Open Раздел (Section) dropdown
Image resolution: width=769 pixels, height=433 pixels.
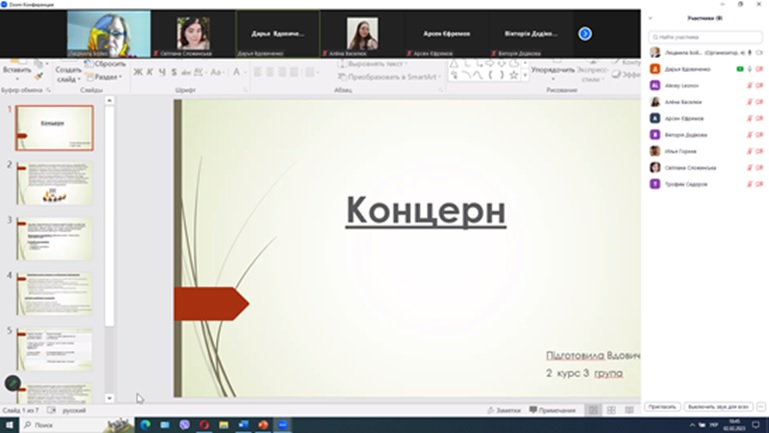pos(104,77)
